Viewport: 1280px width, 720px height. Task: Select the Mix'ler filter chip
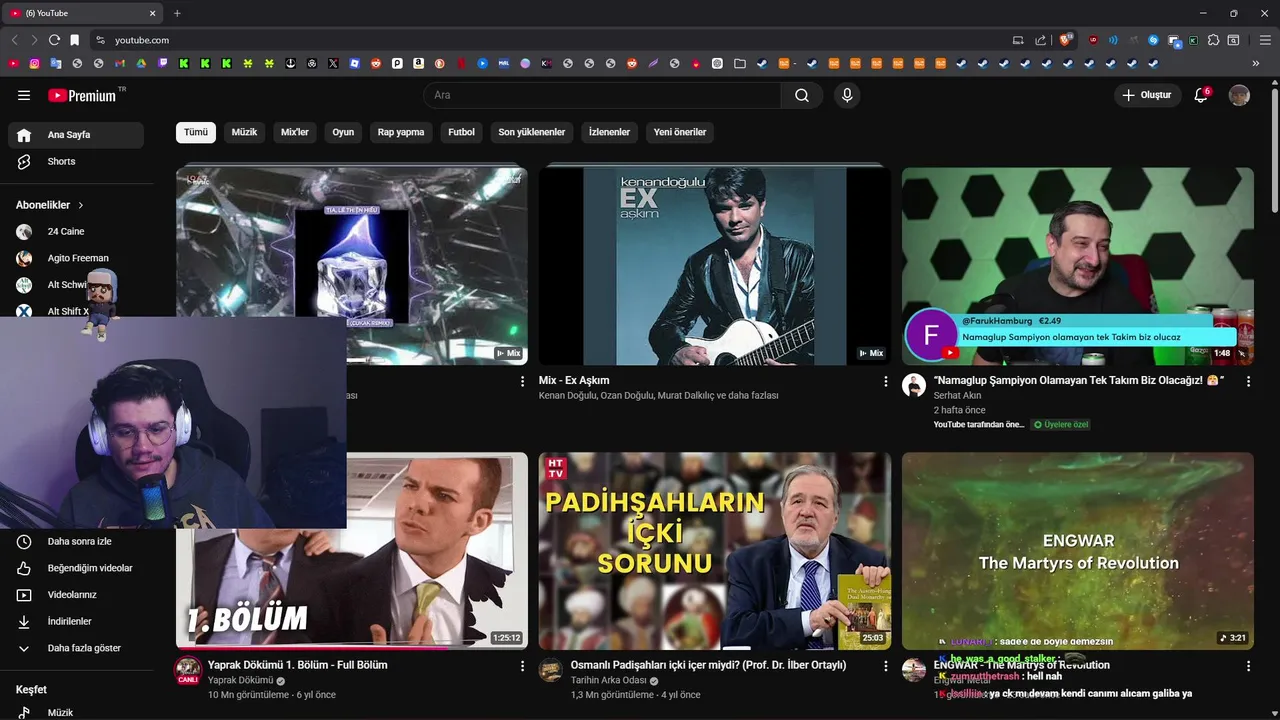coord(295,132)
